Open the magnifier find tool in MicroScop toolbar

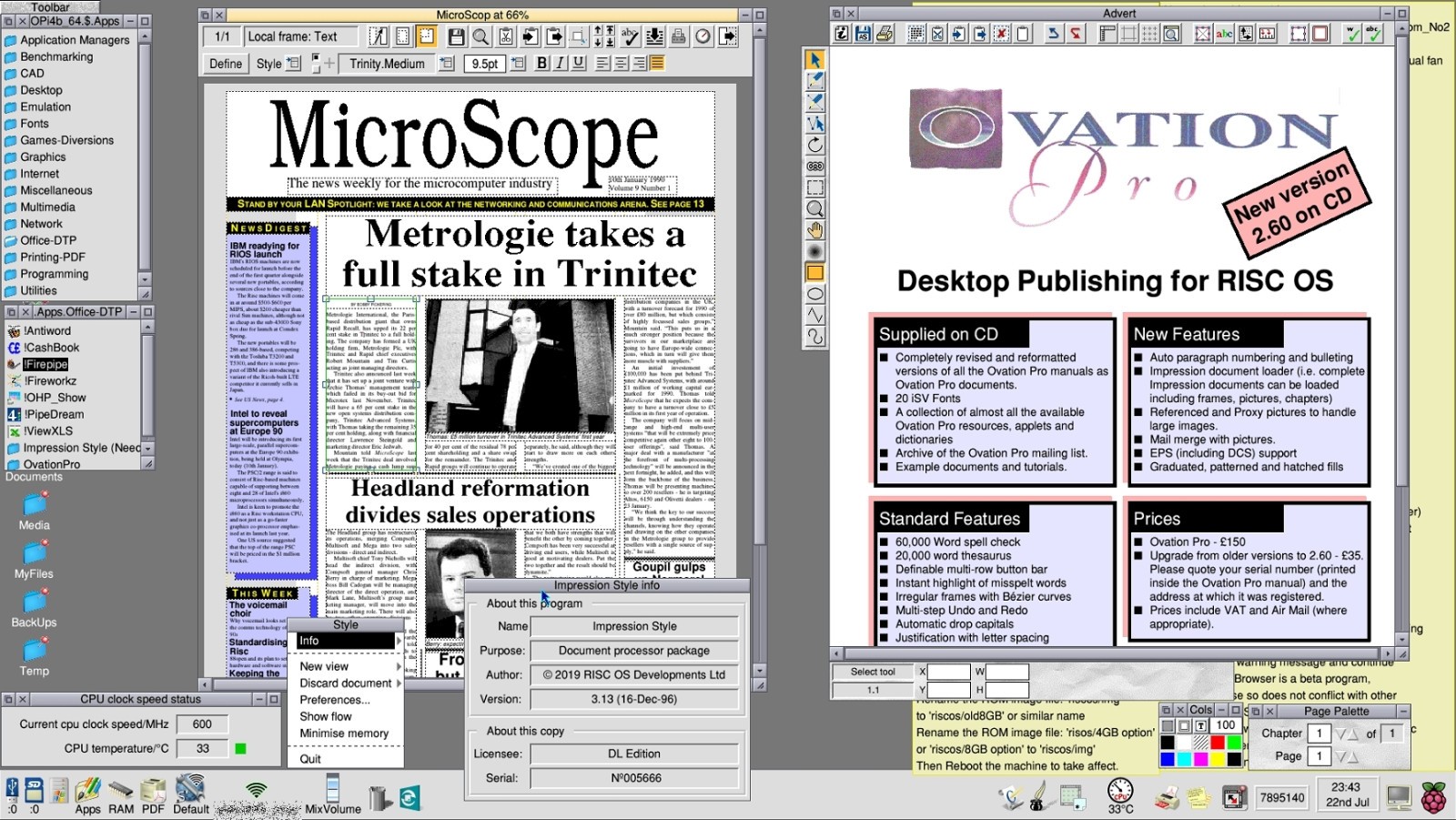tap(480, 36)
